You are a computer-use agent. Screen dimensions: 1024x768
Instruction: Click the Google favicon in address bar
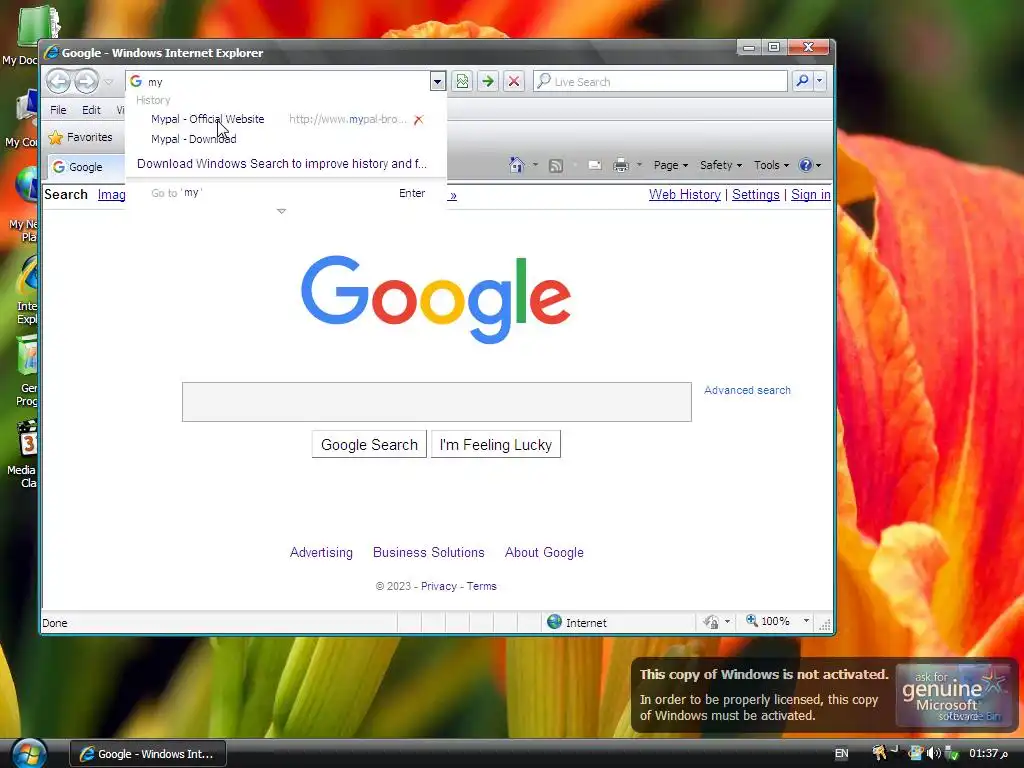click(136, 81)
